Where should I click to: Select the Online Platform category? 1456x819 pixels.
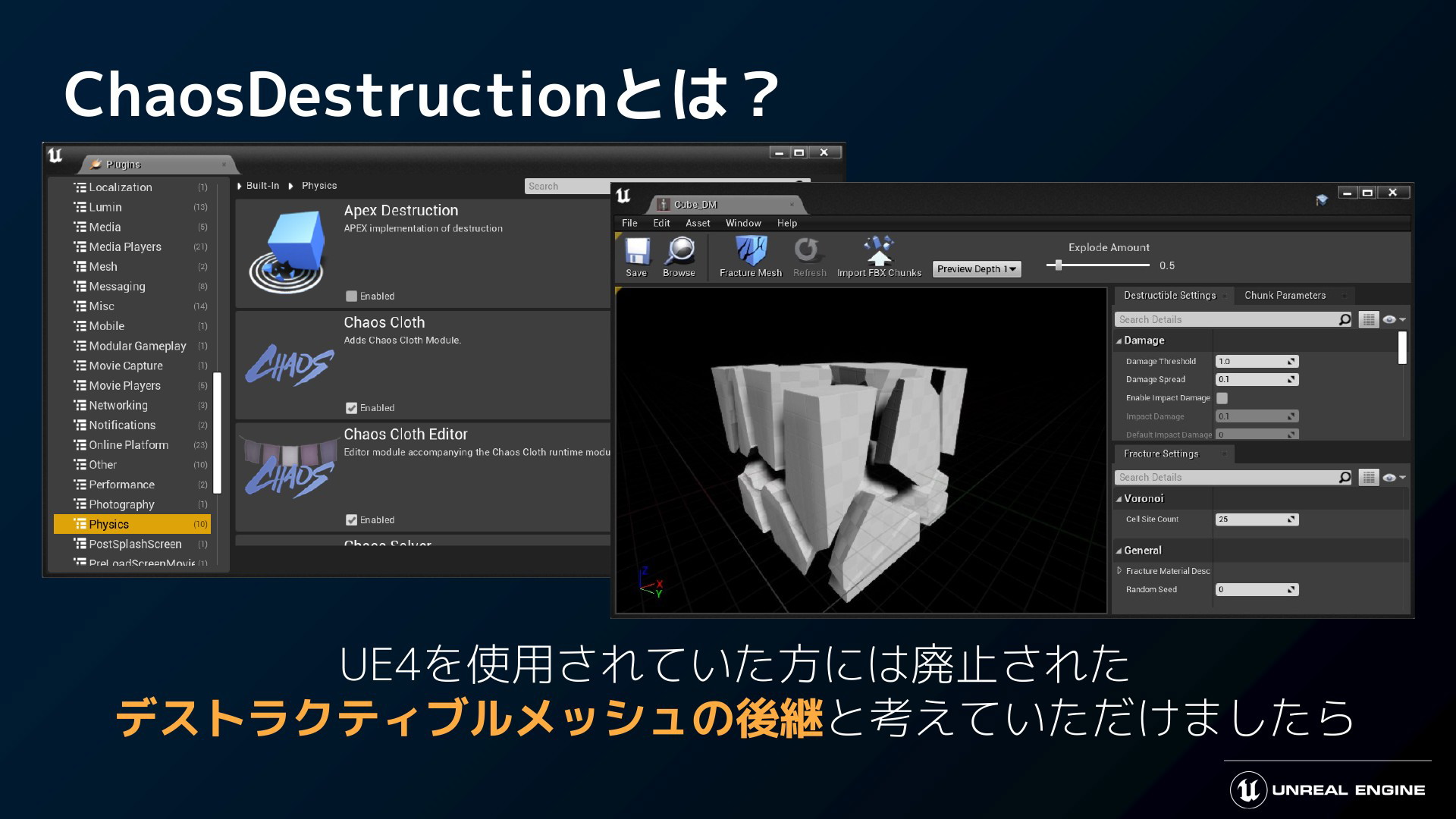[x=132, y=445]
